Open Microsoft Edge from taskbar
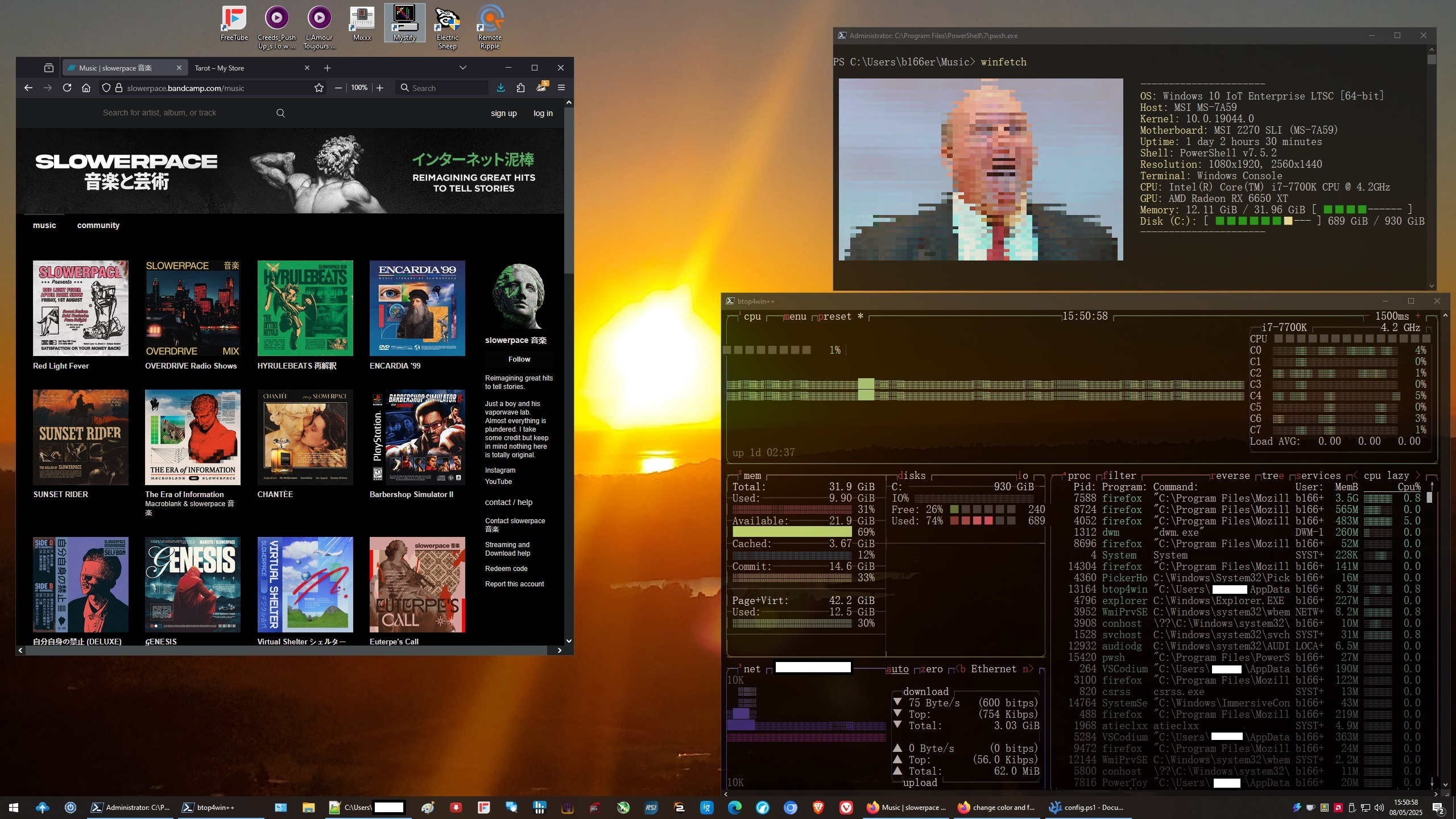Image resolution: width=1456 pixels, height=819 pixels. coord(735,807)
